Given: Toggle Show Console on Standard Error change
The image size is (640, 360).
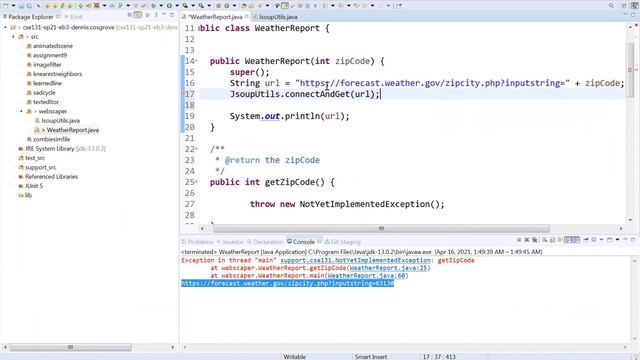Looking at the screenshot, I should click(576, 240).
